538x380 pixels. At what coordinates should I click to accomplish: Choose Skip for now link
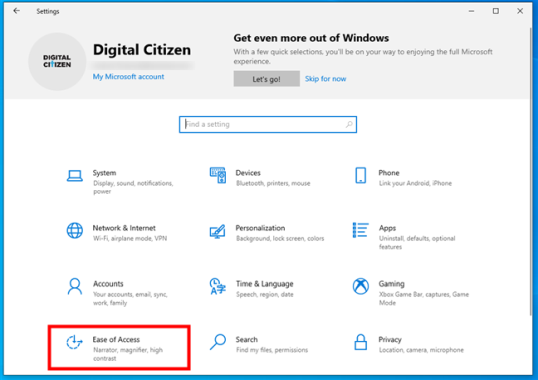click(x=325, y=79)
